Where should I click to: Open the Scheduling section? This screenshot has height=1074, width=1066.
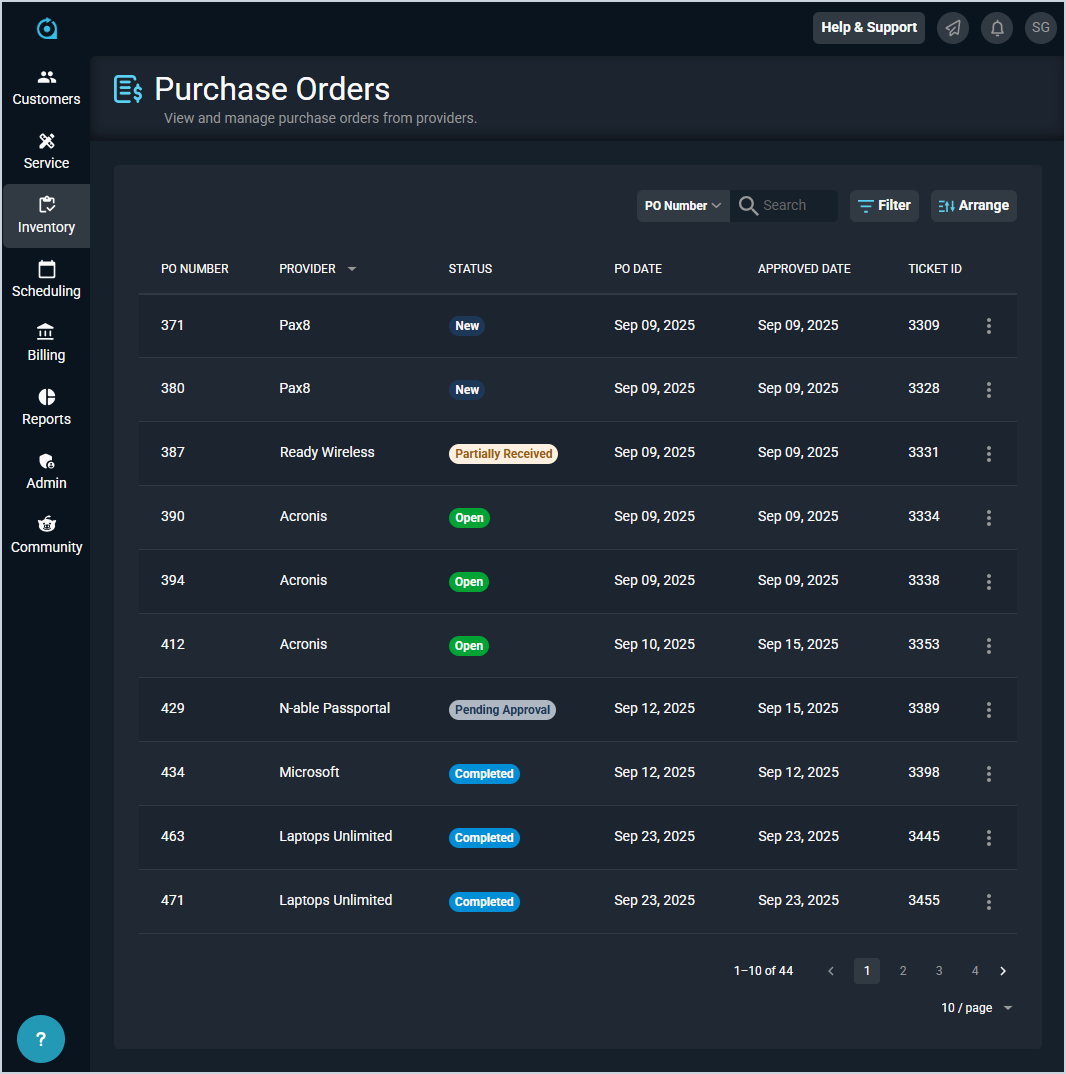click(x=46, y=279)
